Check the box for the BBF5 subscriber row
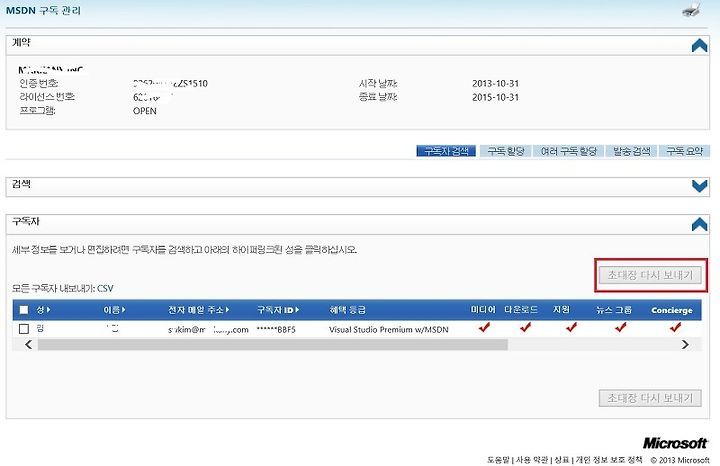Image resolution: width=720 pixels, height=466 pixels. pos(24,329)
